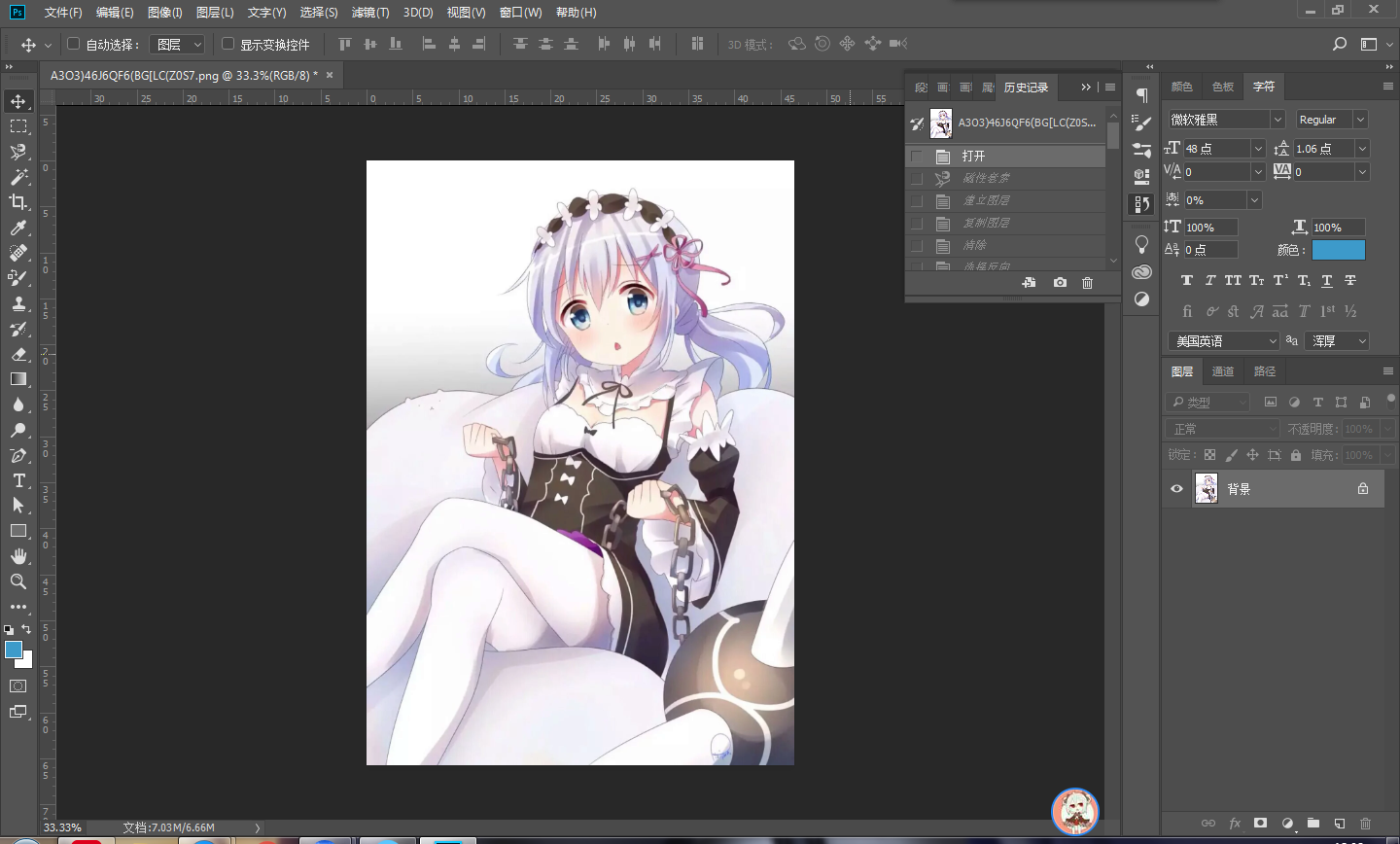Toggle Faux Bold text style

point(1187,280)
